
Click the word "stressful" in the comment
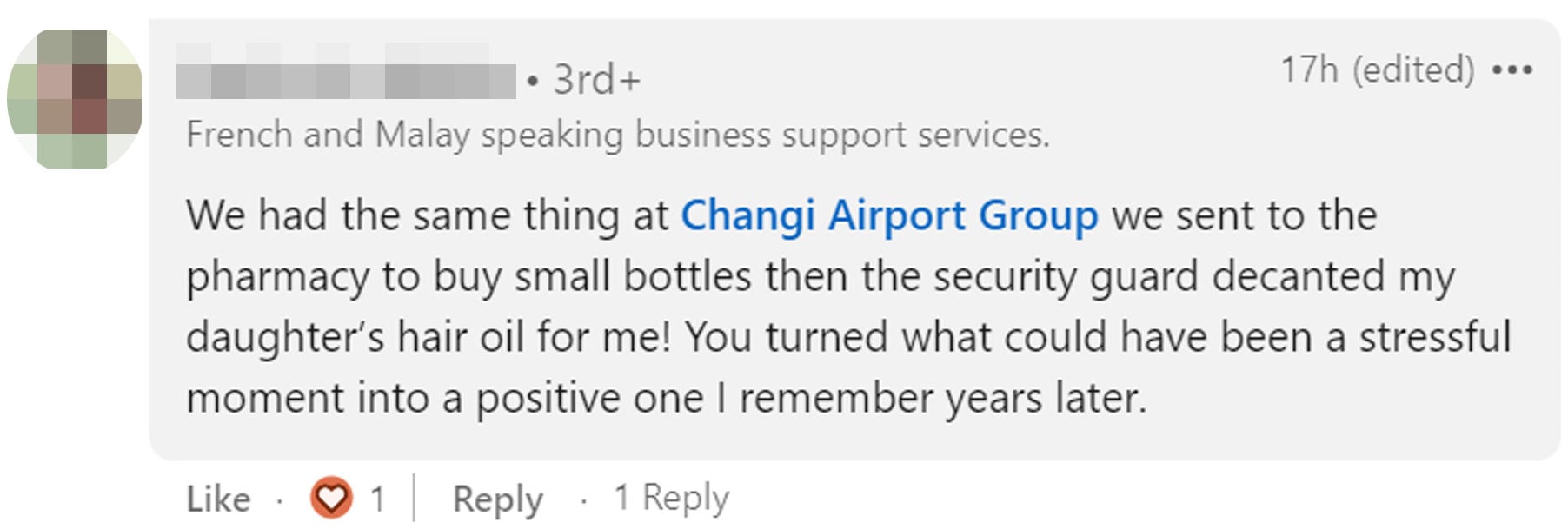click(x=1434, y=337)
